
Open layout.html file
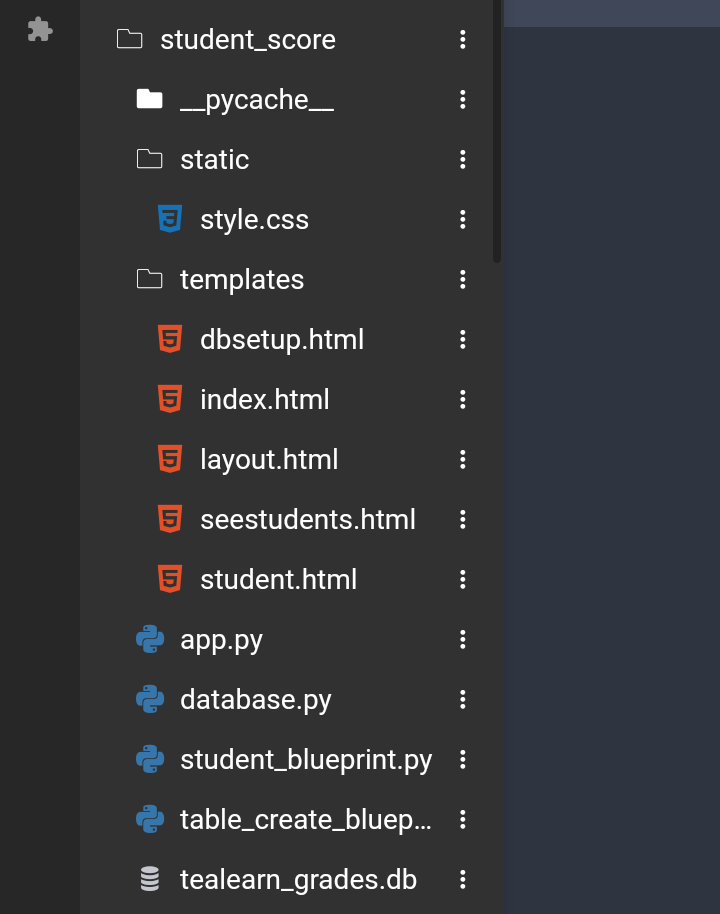269,459
